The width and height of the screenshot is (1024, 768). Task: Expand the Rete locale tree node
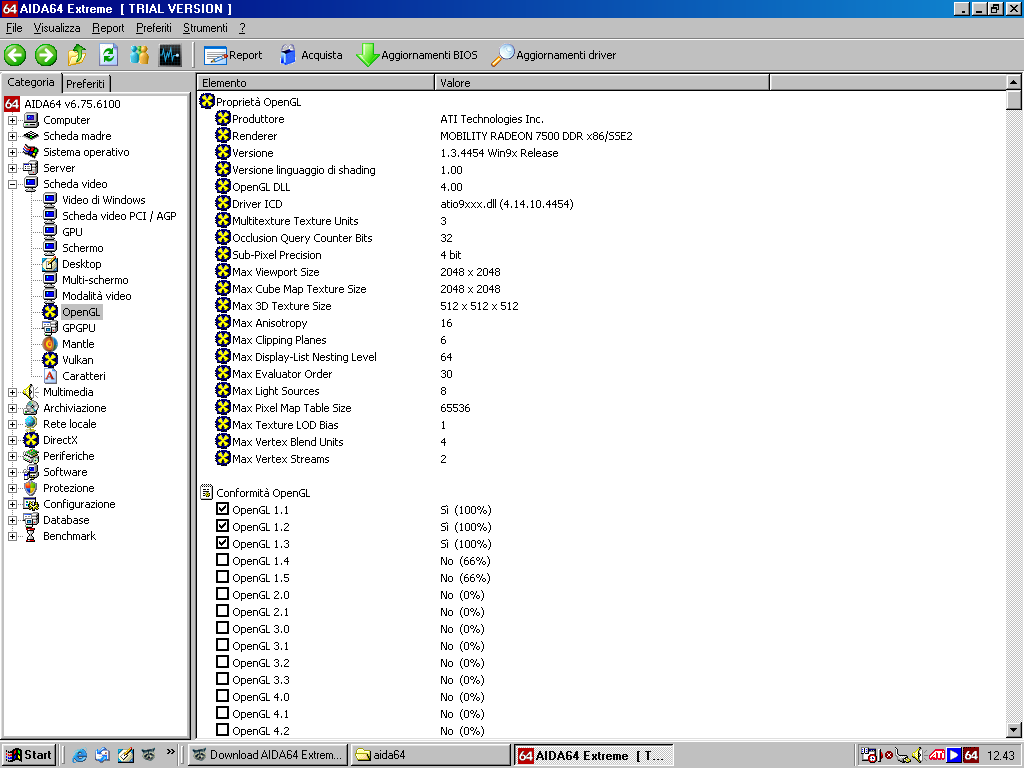click(x=12, y=424)
